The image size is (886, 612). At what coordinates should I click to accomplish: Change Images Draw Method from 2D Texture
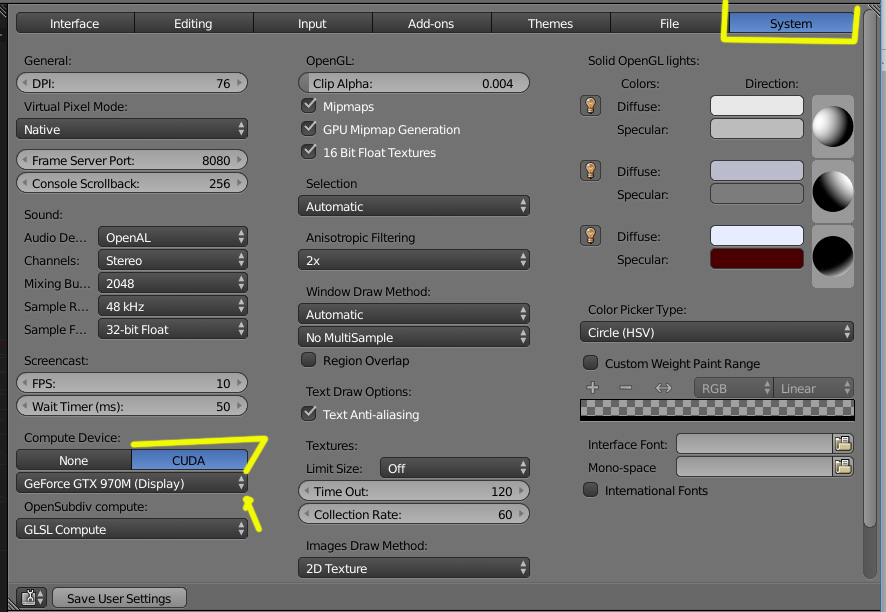[x=414, y=568]
